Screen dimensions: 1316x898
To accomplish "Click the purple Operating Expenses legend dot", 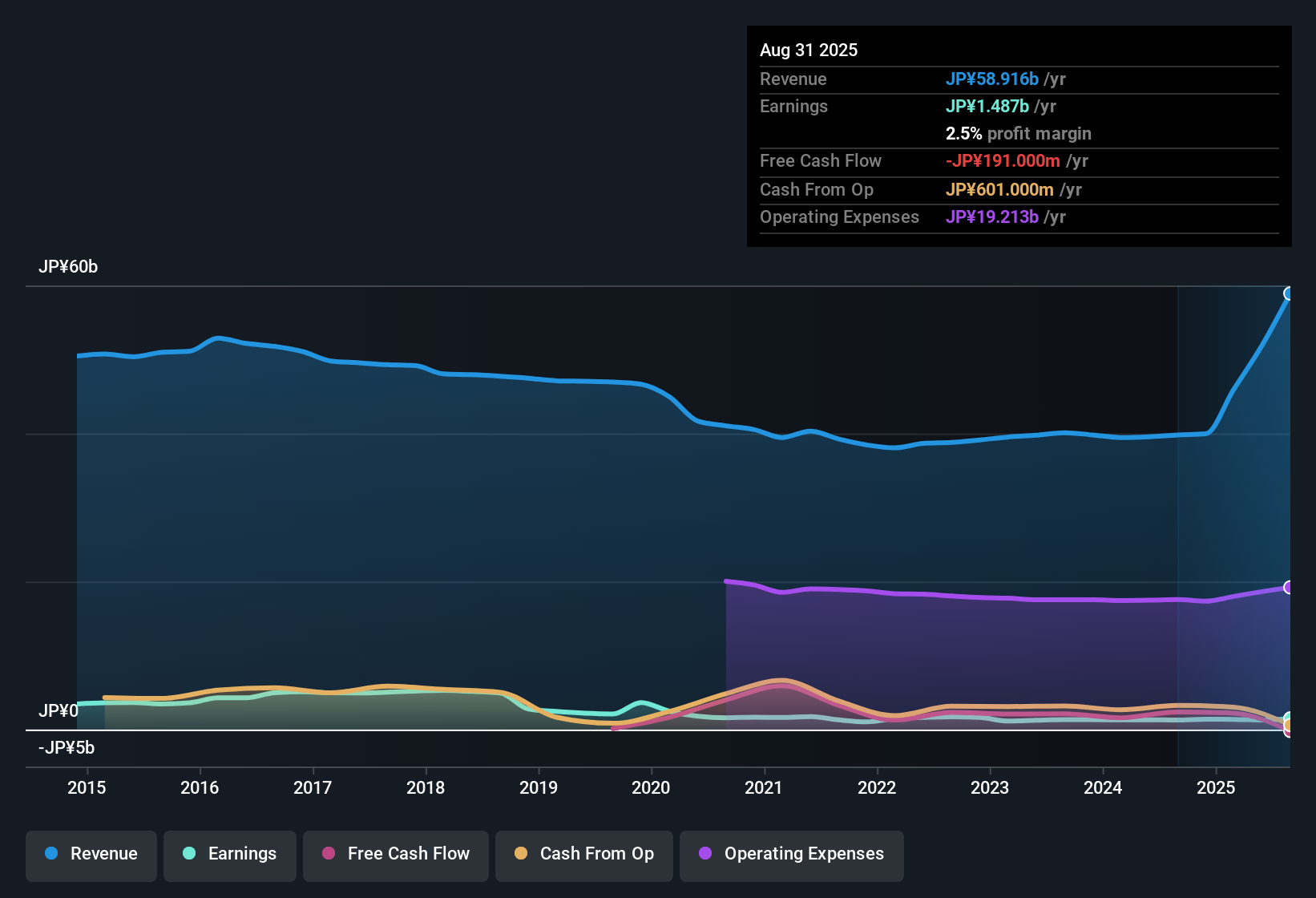I will click(x=705, y=853).
